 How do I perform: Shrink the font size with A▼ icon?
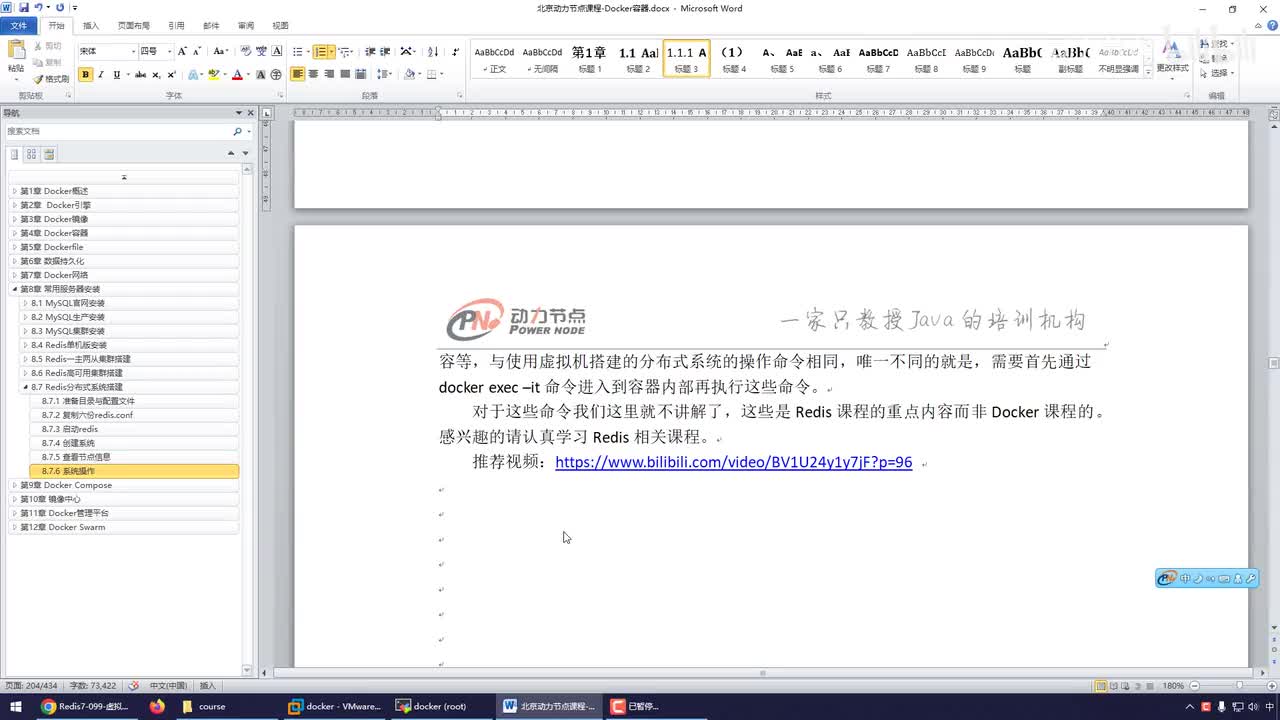click(x=197, y=51)
